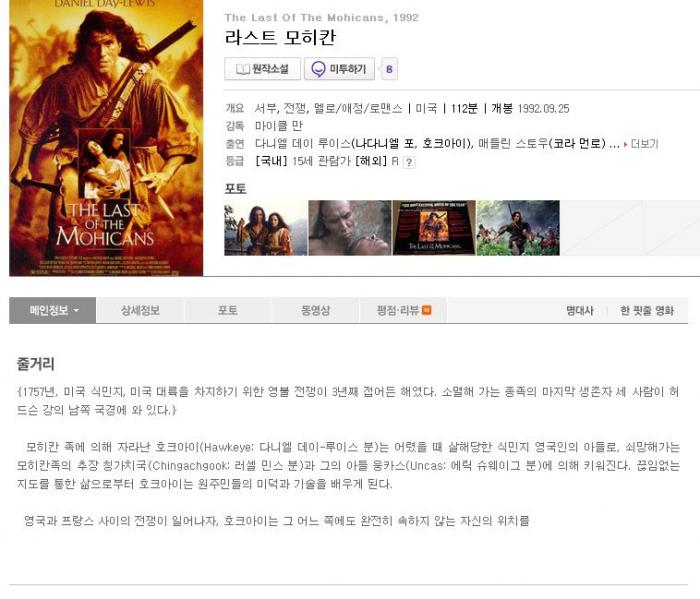Click director name 마이클 만
The image size is (700, 599).
(279, 126)
